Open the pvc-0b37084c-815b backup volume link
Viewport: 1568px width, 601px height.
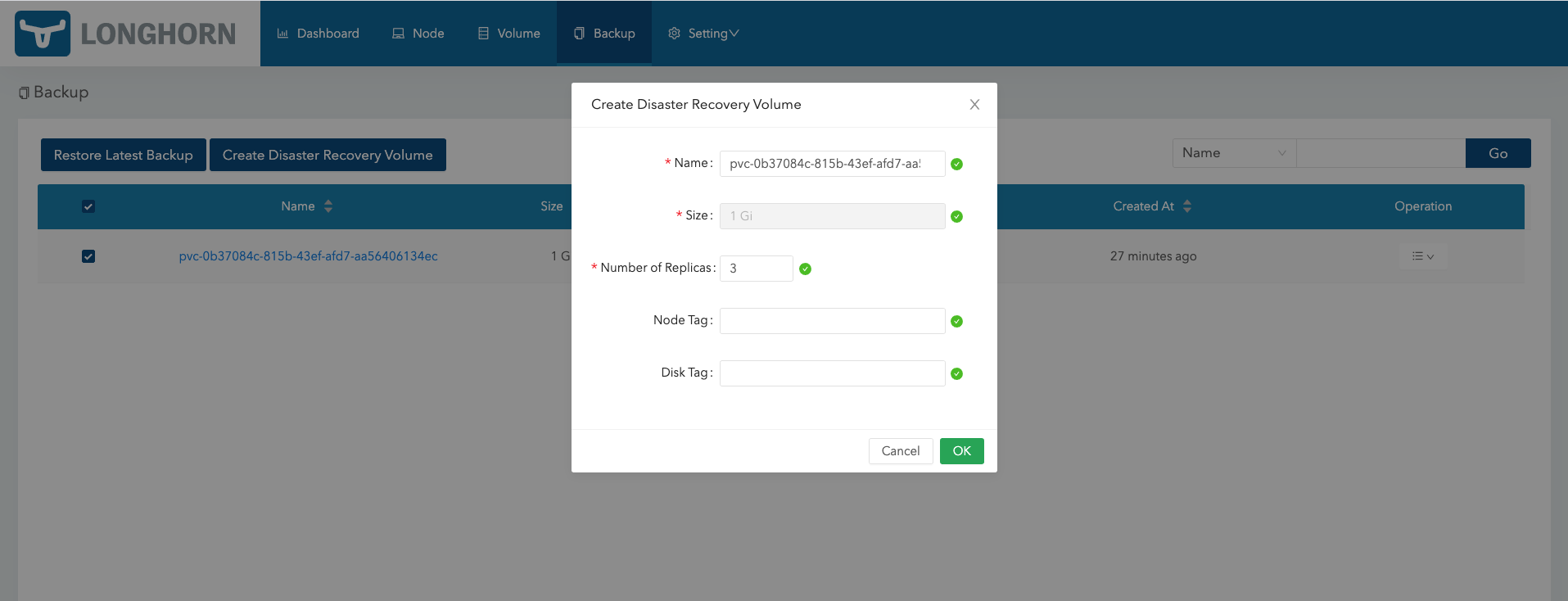[308, 256]
